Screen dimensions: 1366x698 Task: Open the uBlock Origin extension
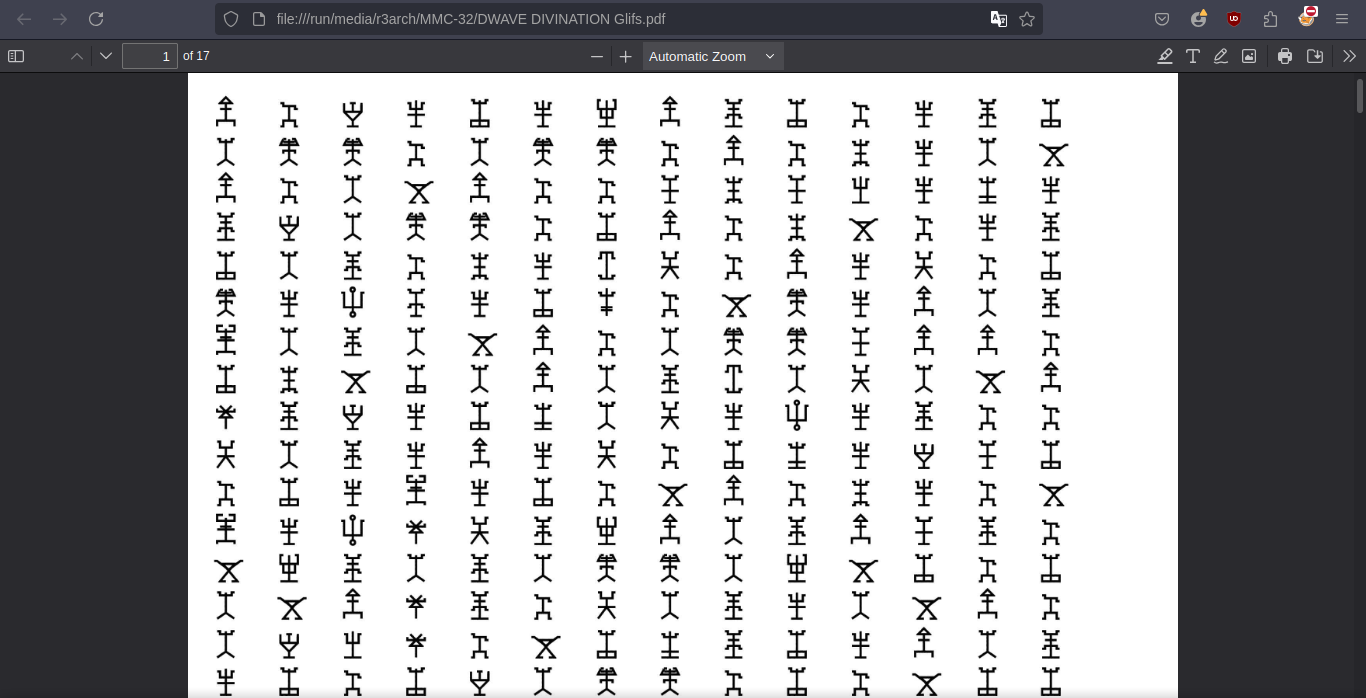click(x=1234, y=19)
